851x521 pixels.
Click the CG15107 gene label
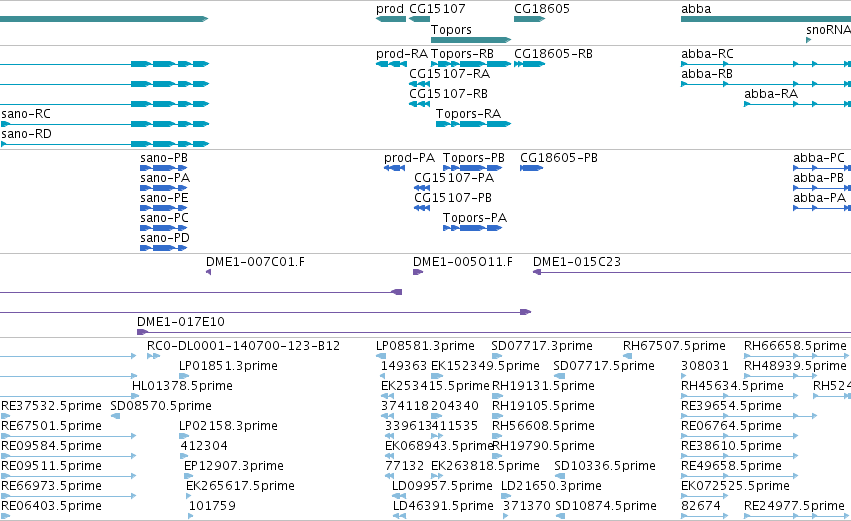click(x=437, y=9)
